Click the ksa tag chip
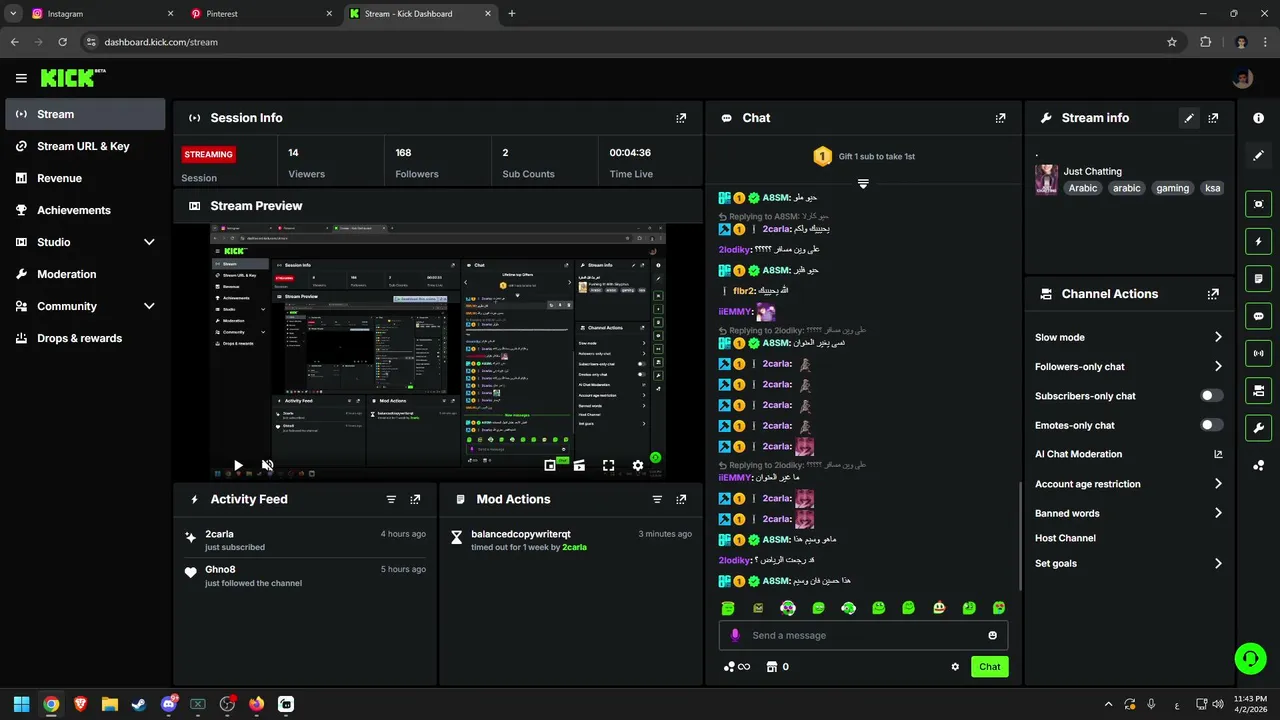The image size is (1280, 720). point(1212,188)
